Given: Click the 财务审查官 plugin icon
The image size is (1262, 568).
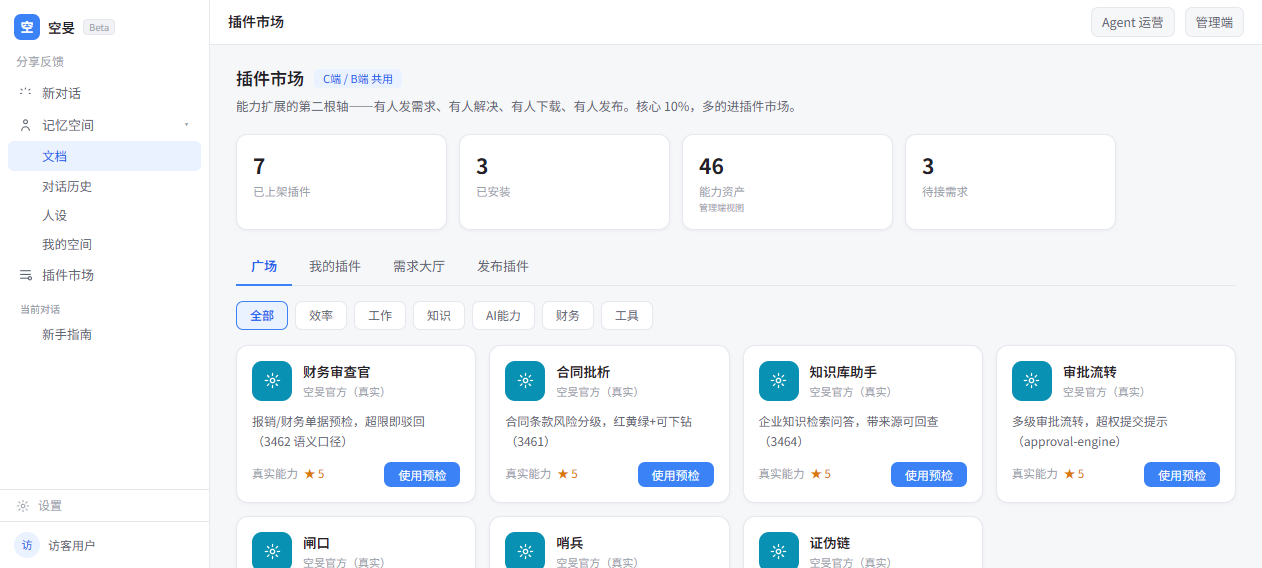Looking at the screenshot, I should [272, 381].
